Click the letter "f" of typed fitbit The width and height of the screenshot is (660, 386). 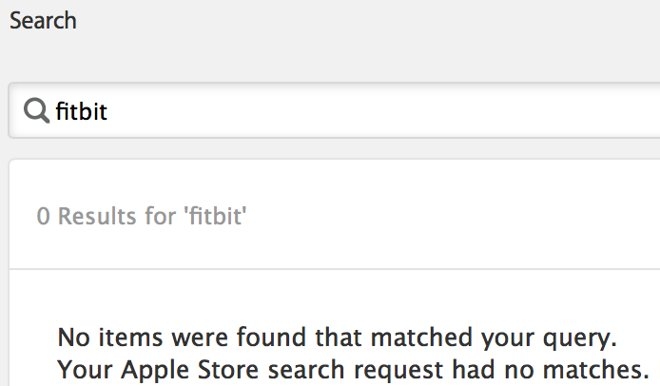[x=61, y=111]
